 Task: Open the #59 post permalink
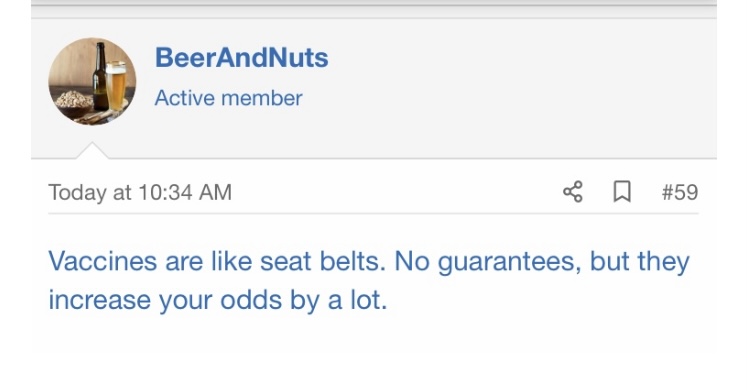(x=680, y=192)
